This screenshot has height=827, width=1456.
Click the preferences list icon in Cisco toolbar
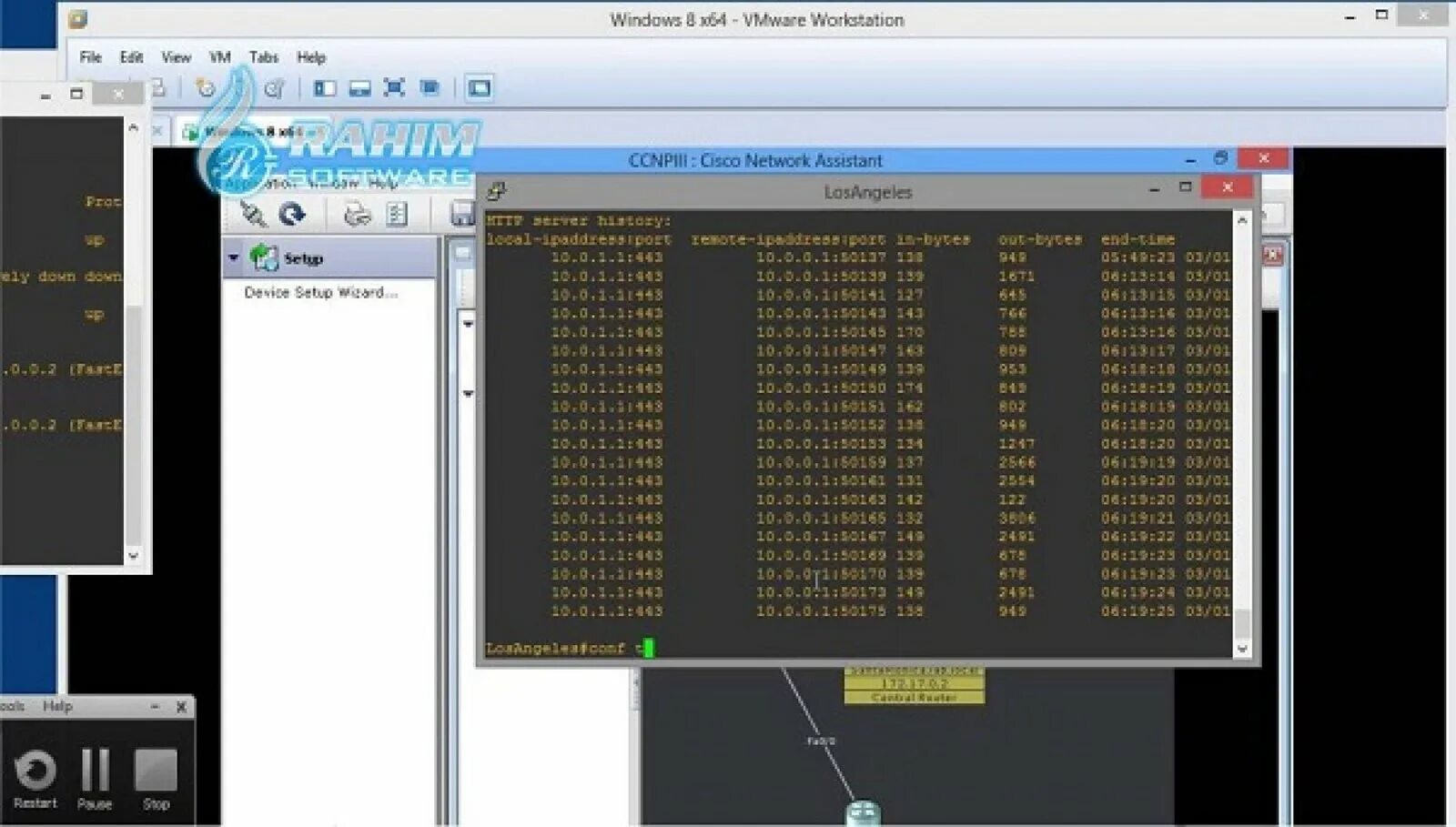tap(396, 215)
